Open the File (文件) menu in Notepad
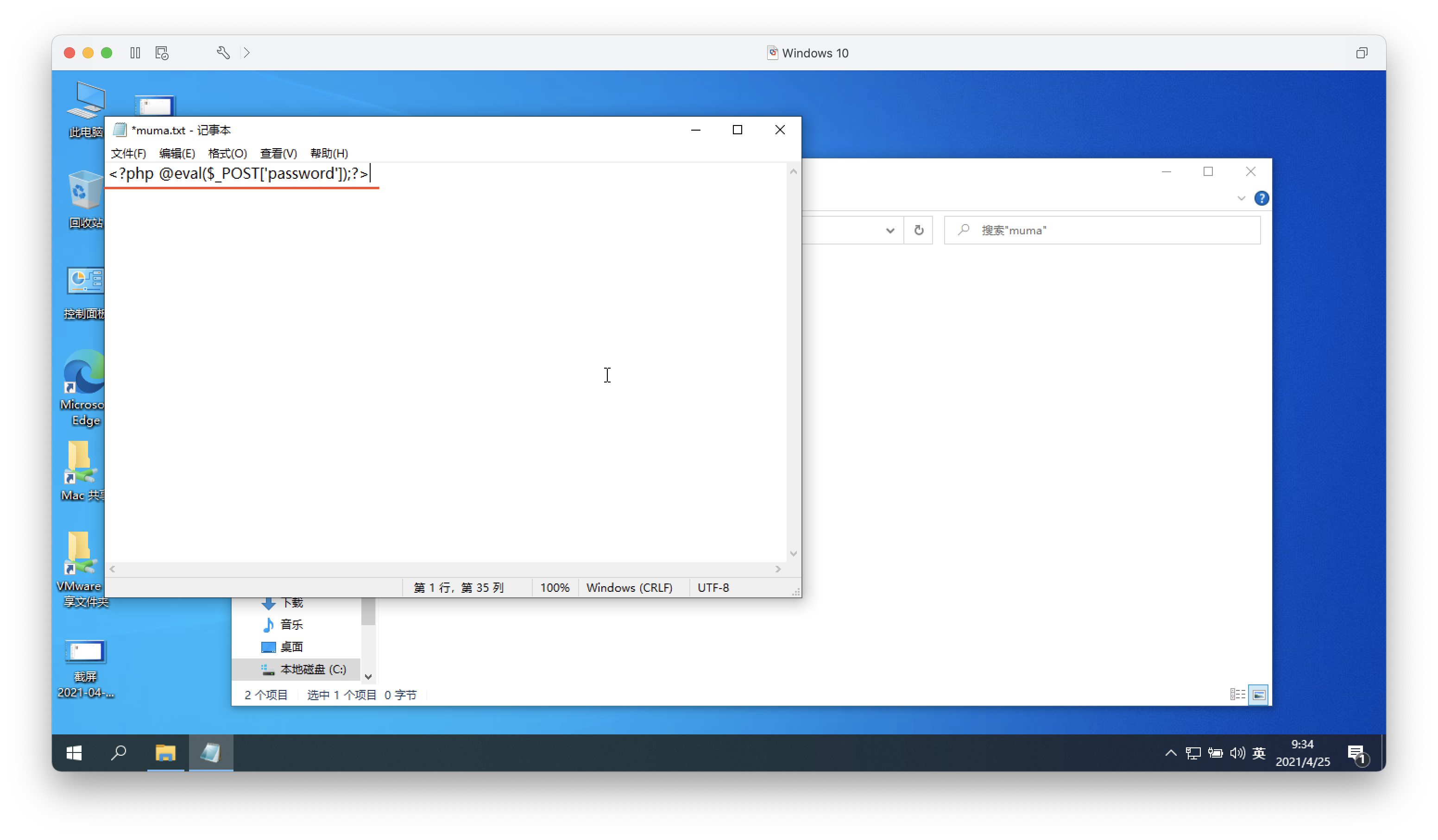The height and width of the screenshot is (840, 1438). click(128, 153)
